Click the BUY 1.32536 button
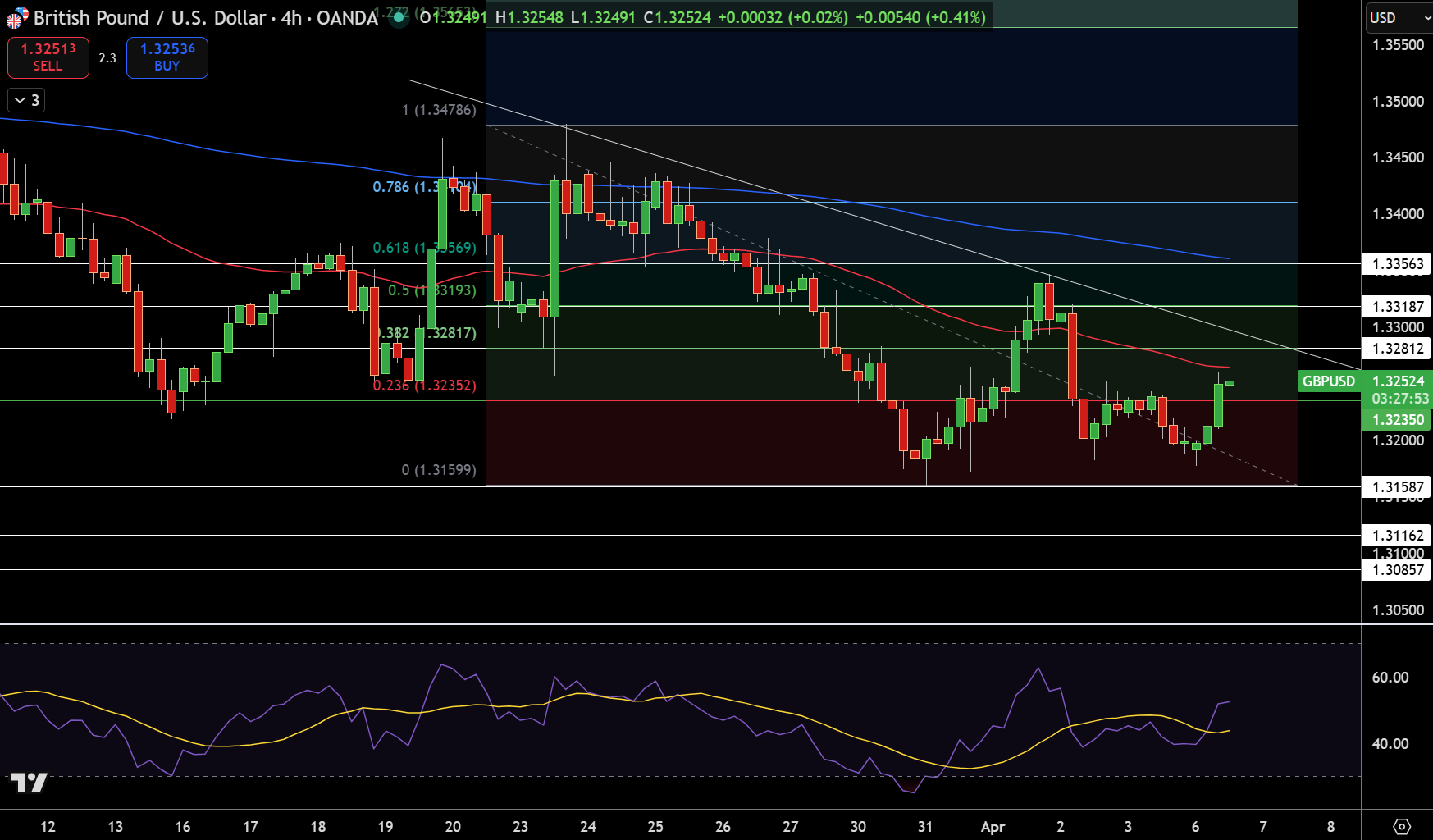Viewport: 1433px width, 840px height. [x=167, y=57]
